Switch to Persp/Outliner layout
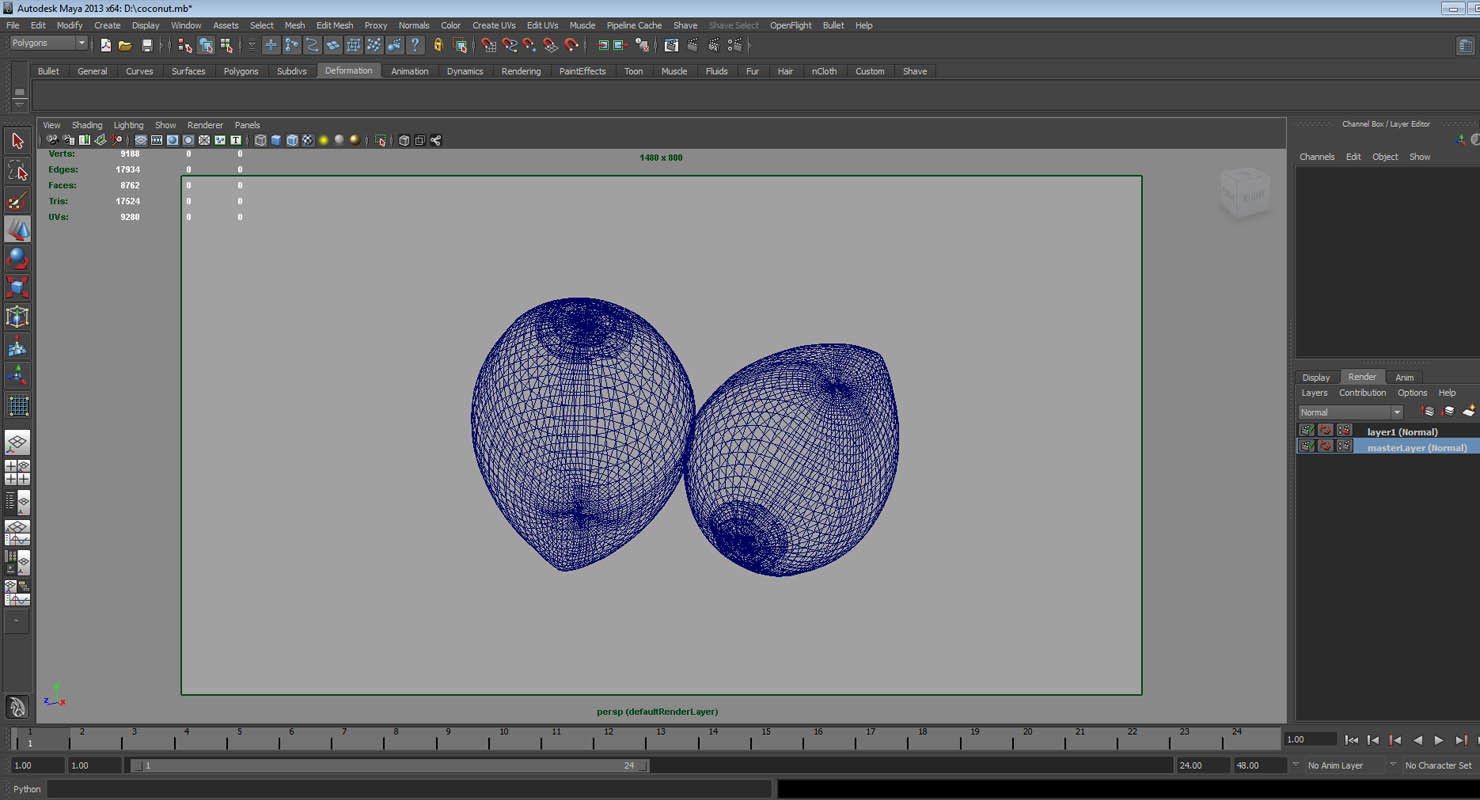 (x=17, y=502)
